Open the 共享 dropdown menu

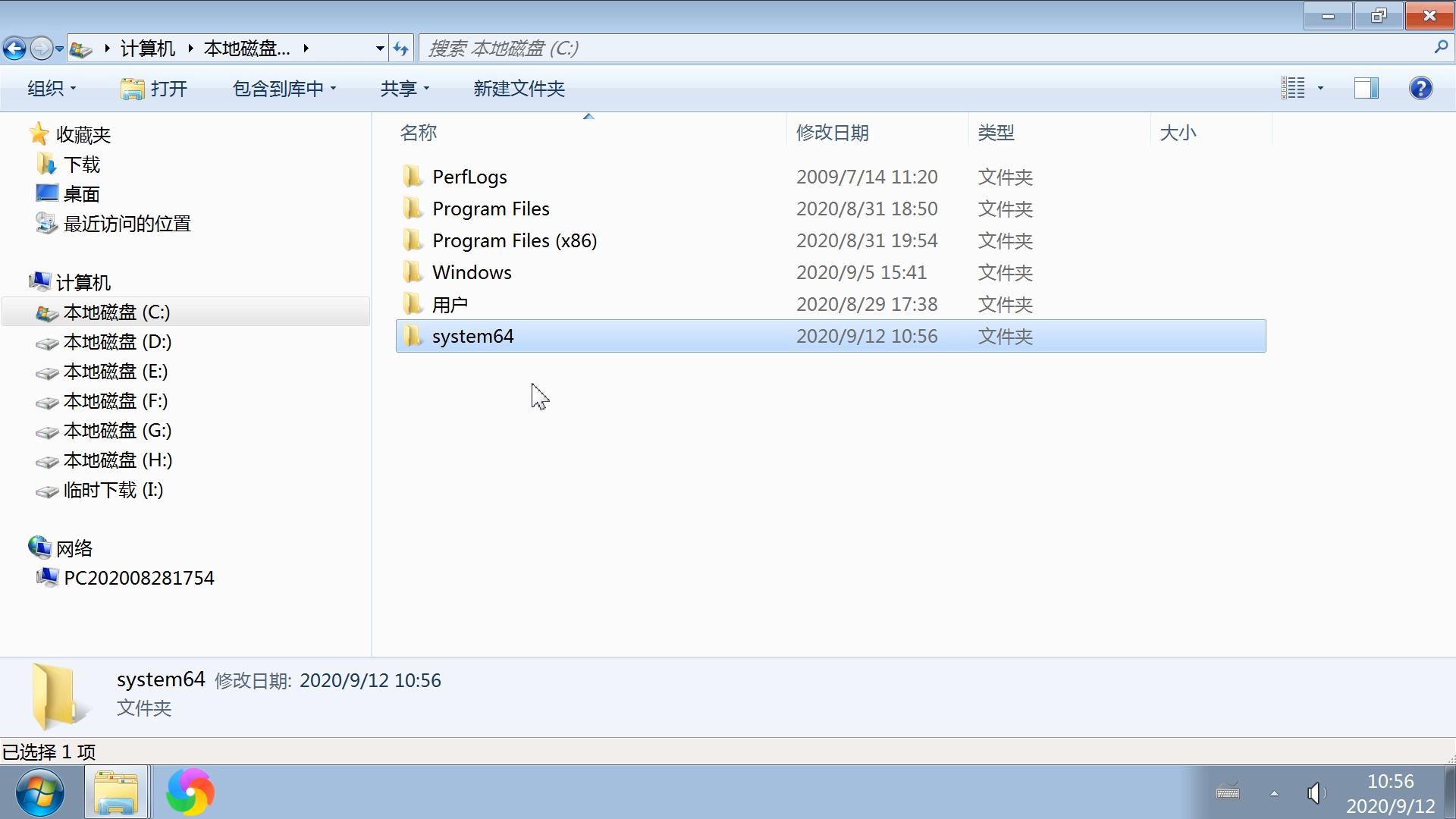click(404, 89)
